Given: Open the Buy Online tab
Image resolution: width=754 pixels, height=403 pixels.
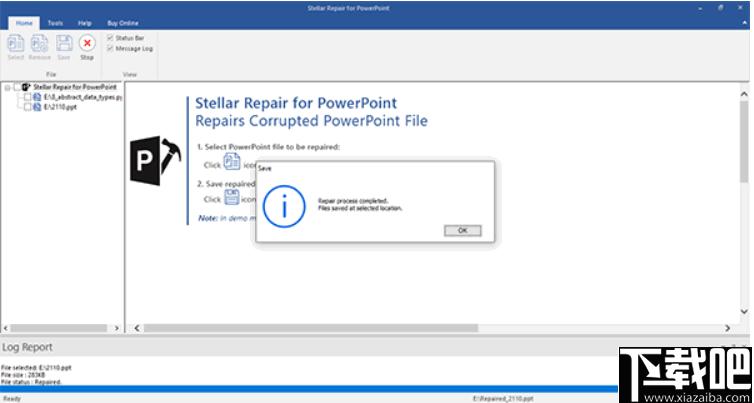Looking at the screenshot, I should [x=123, y=23].
